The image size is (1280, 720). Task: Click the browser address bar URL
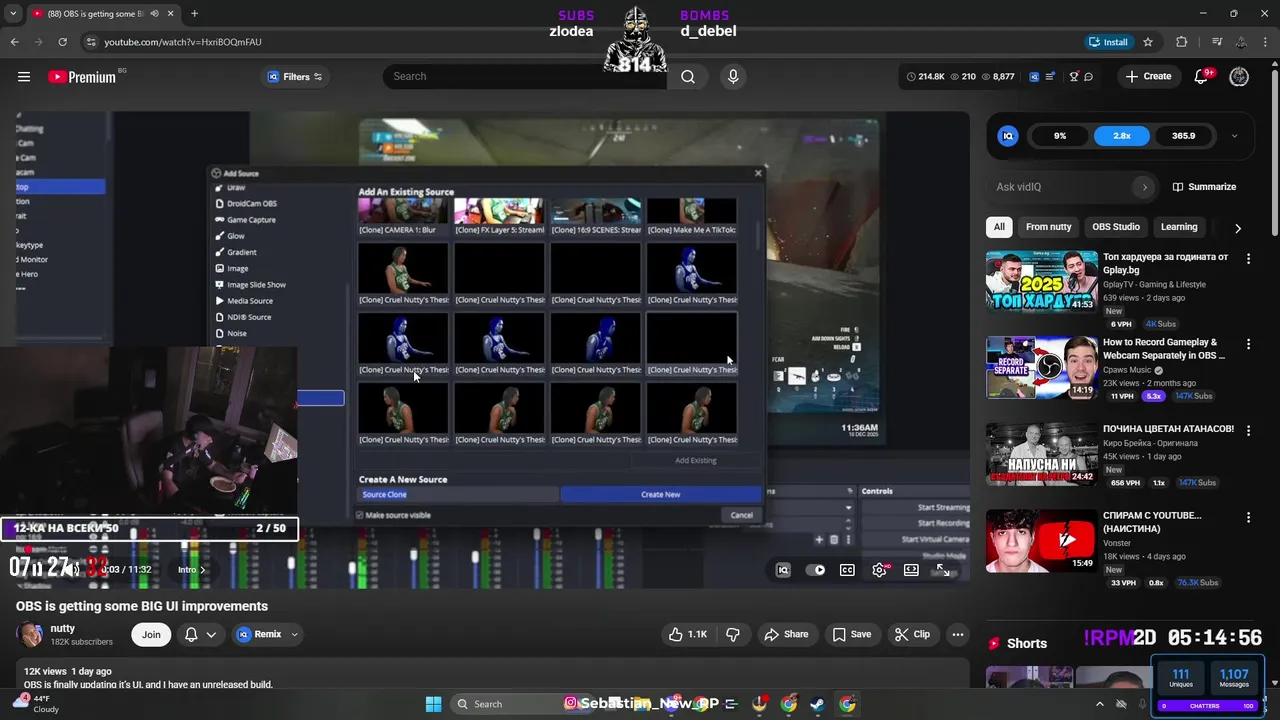click(x=183, y=42)
